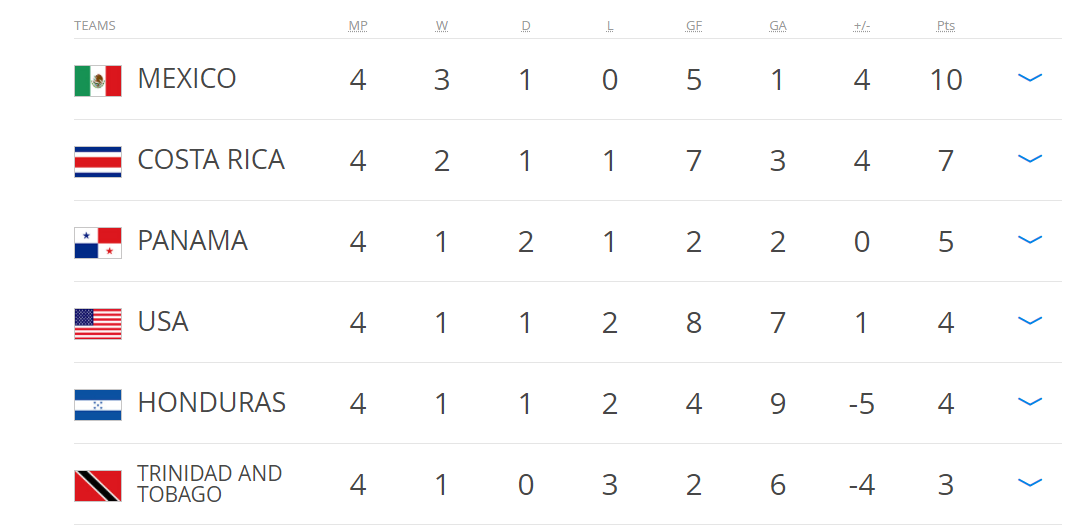Click the Pts column header
1072x532 pixels.
tap(946, 26)
